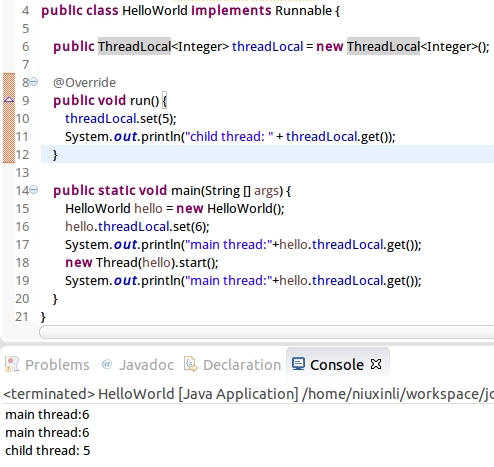Click the main method name on line 14
Viewport: 494px width, 467px height.
click(185, 191)
